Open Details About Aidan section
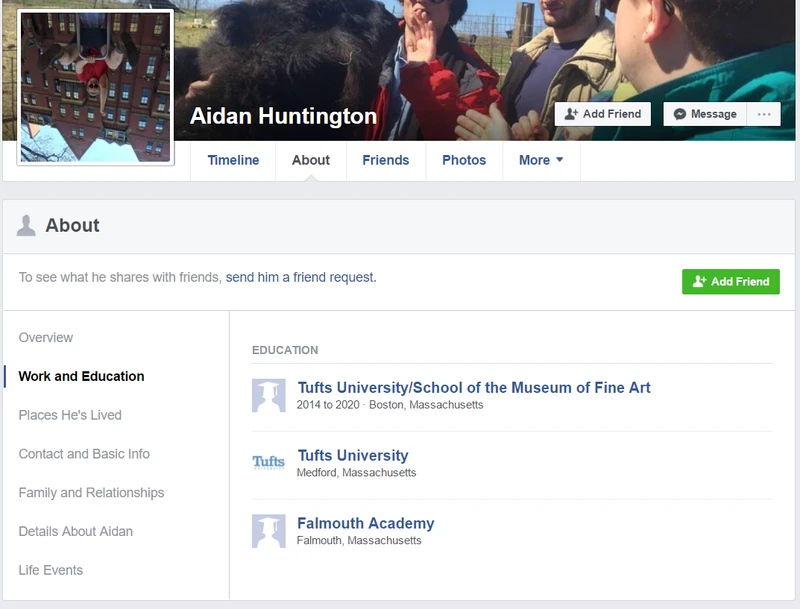 76,531
